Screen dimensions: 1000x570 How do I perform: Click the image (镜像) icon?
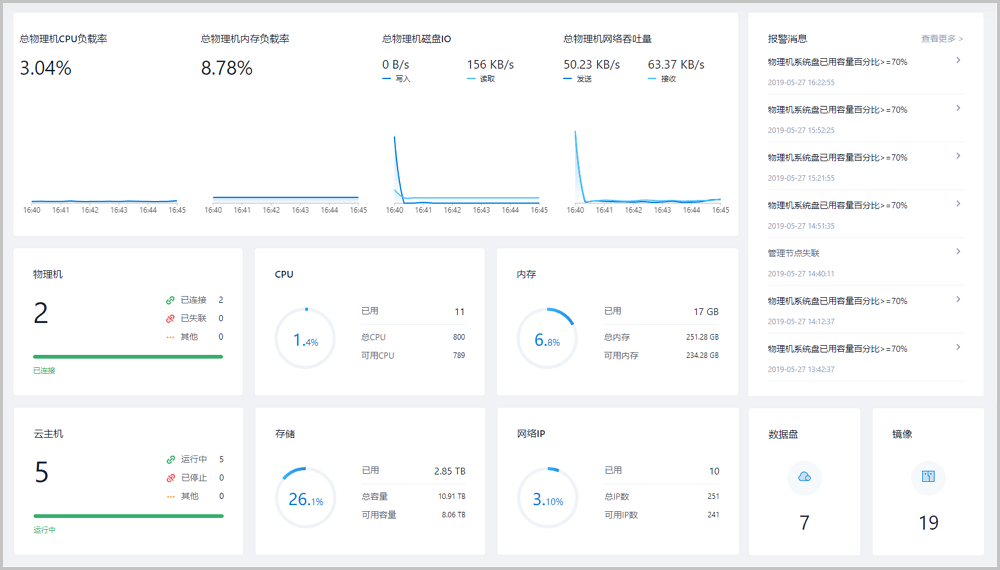pos(928,477)
